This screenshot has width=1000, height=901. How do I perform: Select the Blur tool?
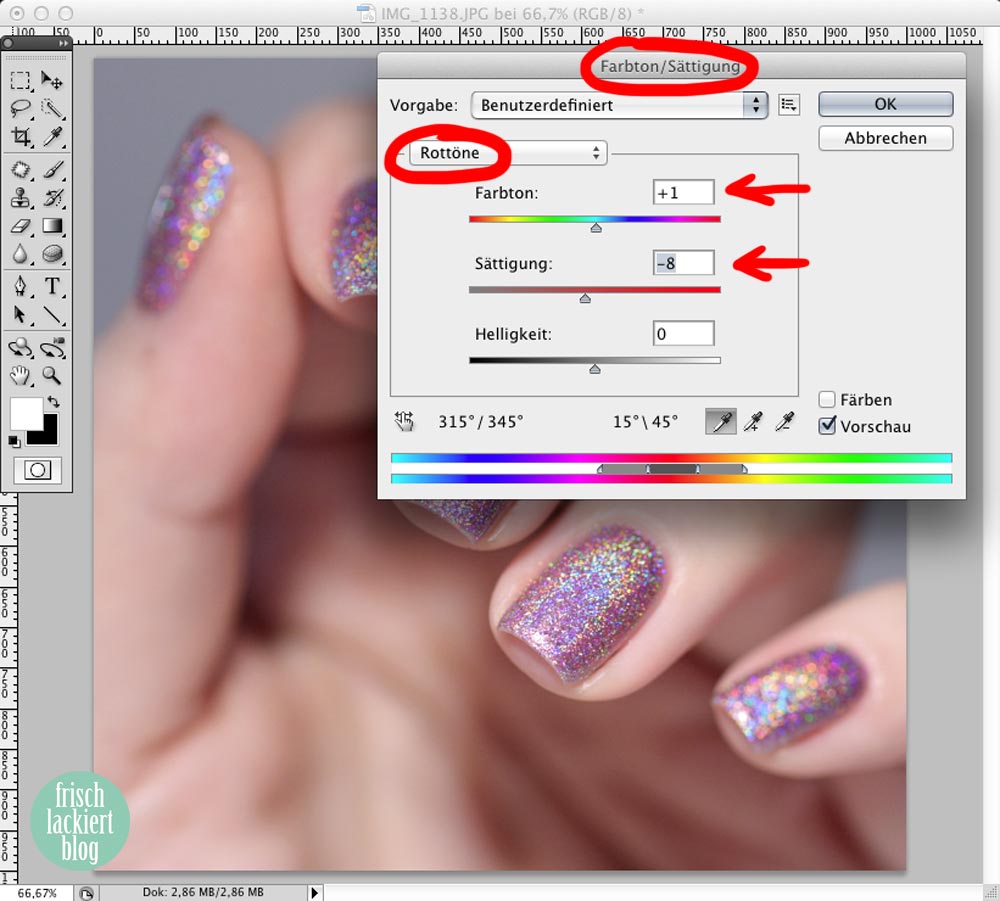(x=20, y=254)
